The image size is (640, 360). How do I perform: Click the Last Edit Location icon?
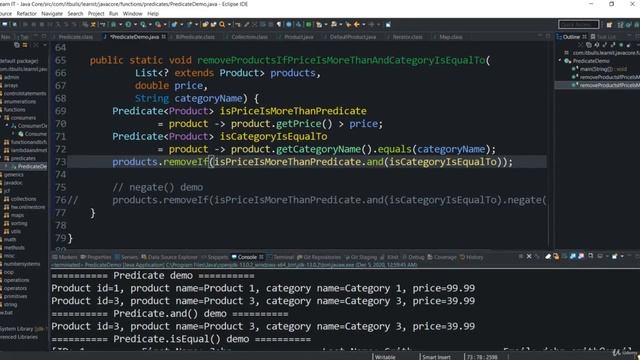point(348,24)
